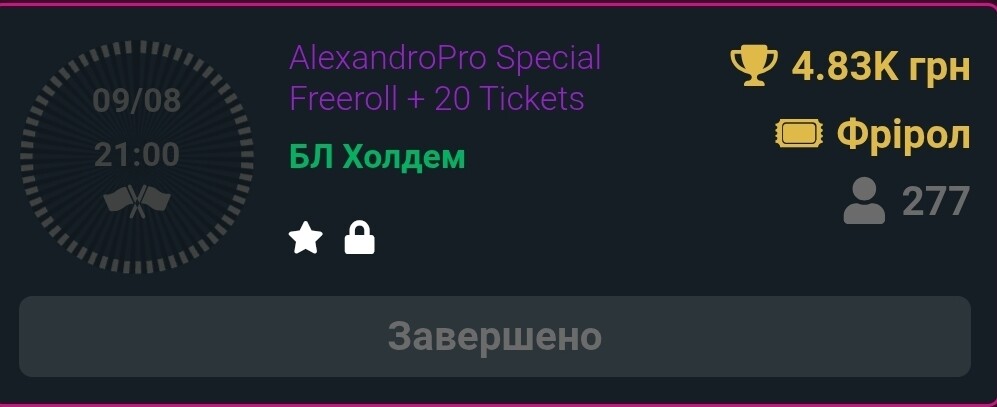Click the 4.83K грн prize pool amount

coord(881,67)
